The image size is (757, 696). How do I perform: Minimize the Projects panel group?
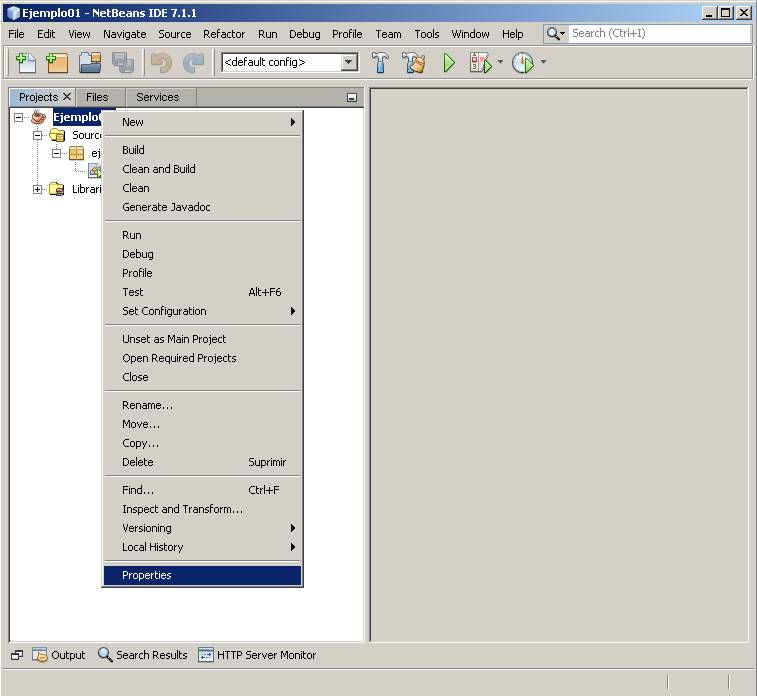352,97
